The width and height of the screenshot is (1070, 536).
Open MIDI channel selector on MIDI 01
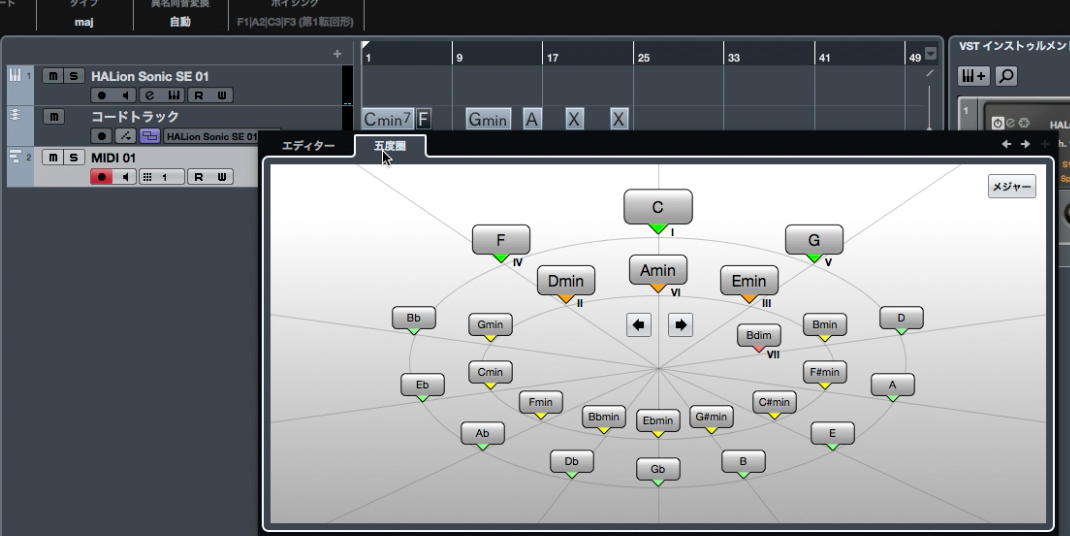pyautogui.click(x=162, y=177)
